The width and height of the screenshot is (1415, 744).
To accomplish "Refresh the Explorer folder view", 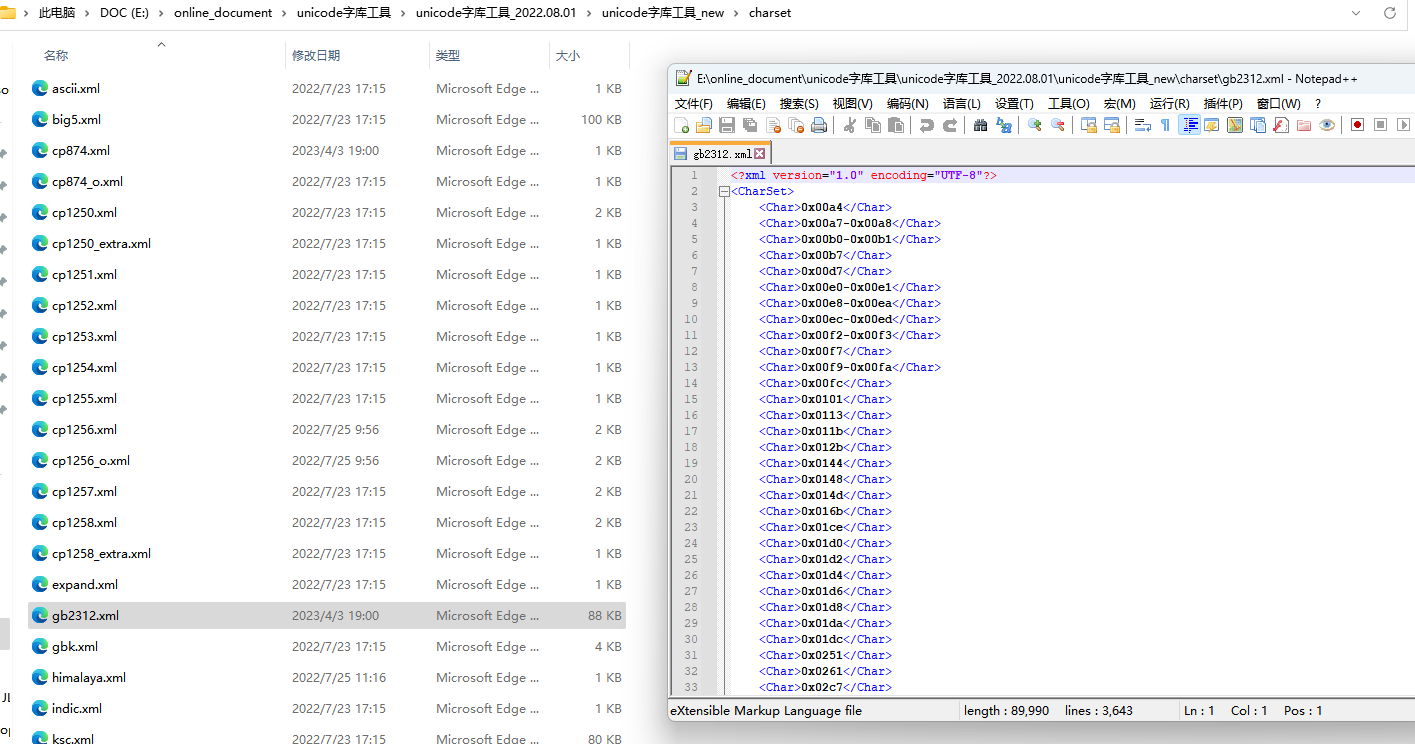I will [1389, 13].
